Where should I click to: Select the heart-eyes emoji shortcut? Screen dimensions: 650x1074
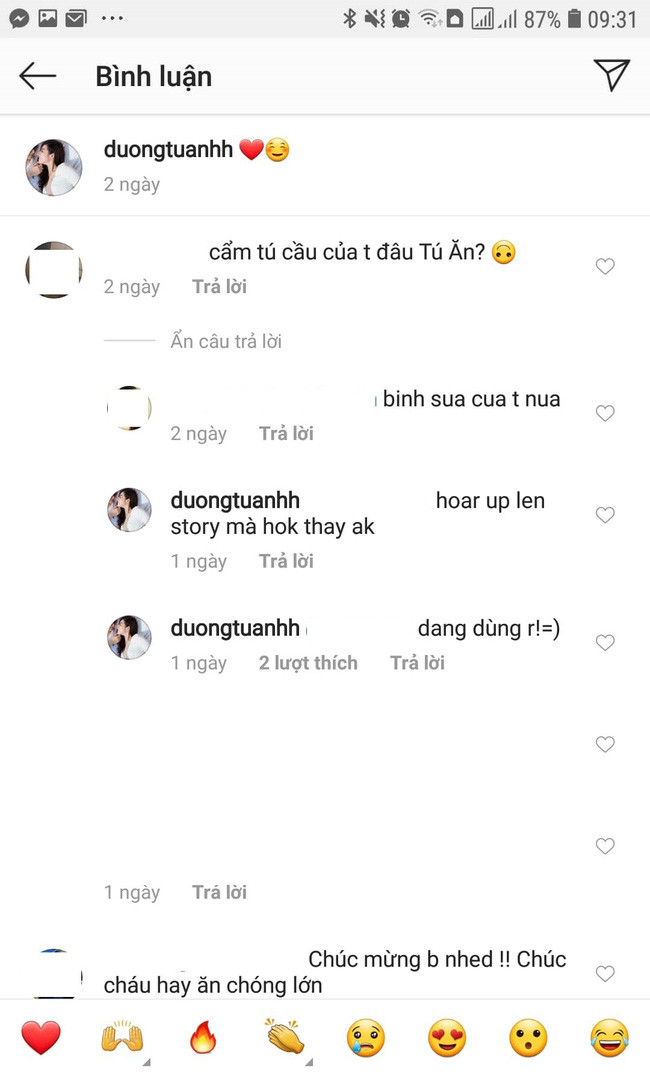(x=446, y=1038)
